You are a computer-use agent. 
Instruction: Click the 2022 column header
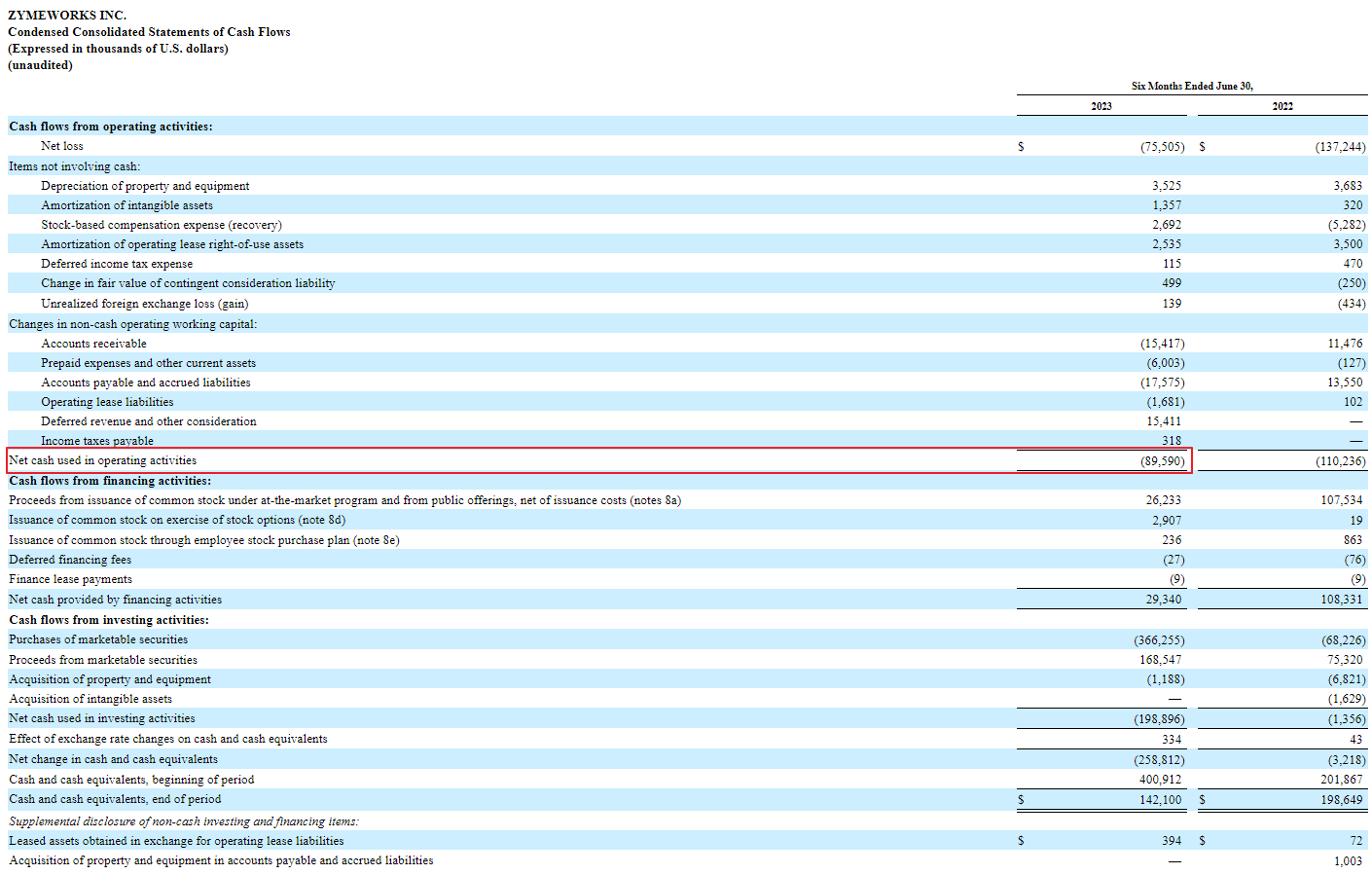coord(1282,106)
